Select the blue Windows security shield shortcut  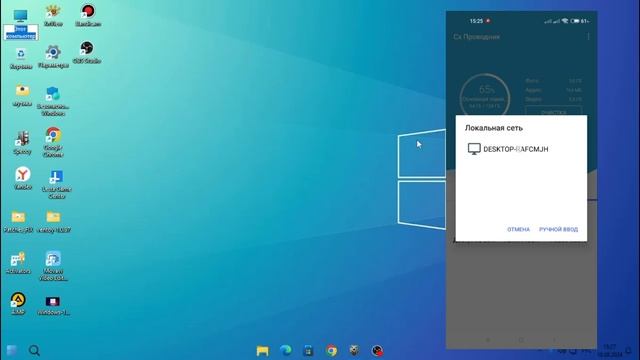point(53,101)
